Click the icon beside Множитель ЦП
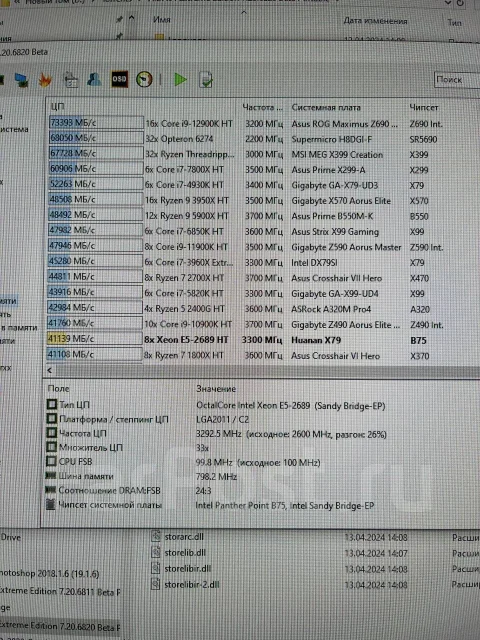 [51, 447]
